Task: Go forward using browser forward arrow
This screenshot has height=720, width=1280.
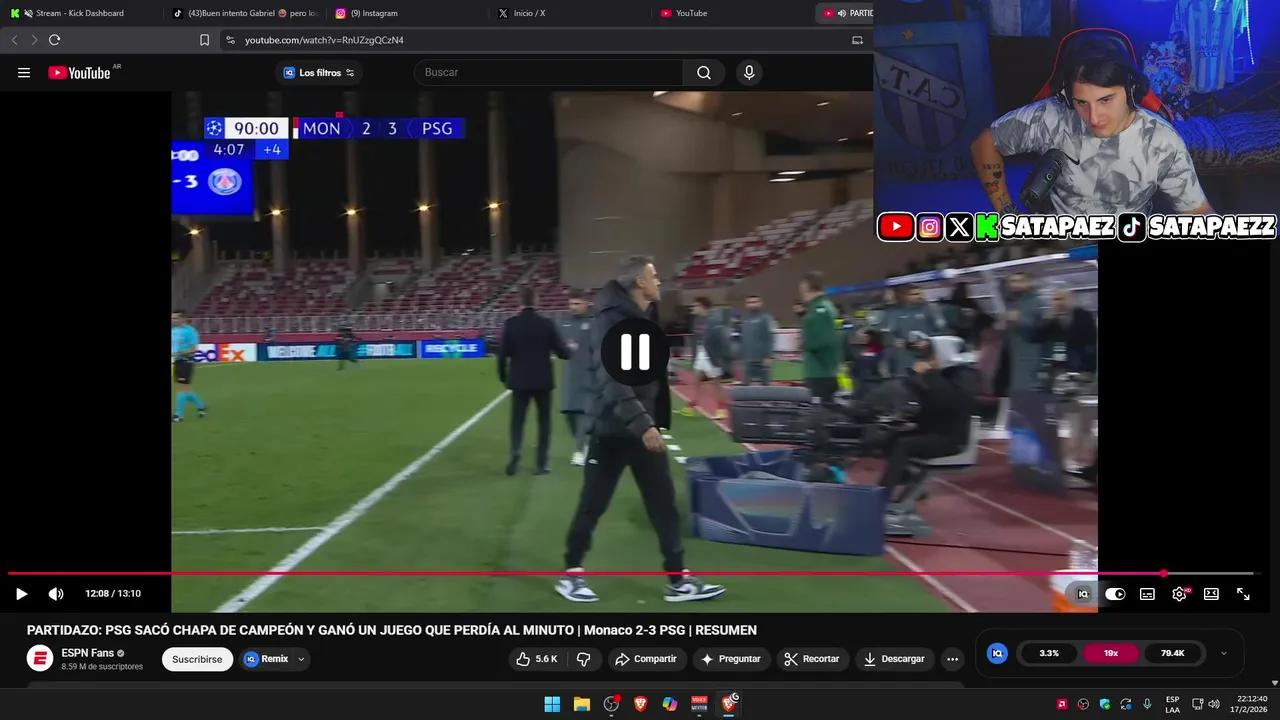Action: (x=34, y=40)
